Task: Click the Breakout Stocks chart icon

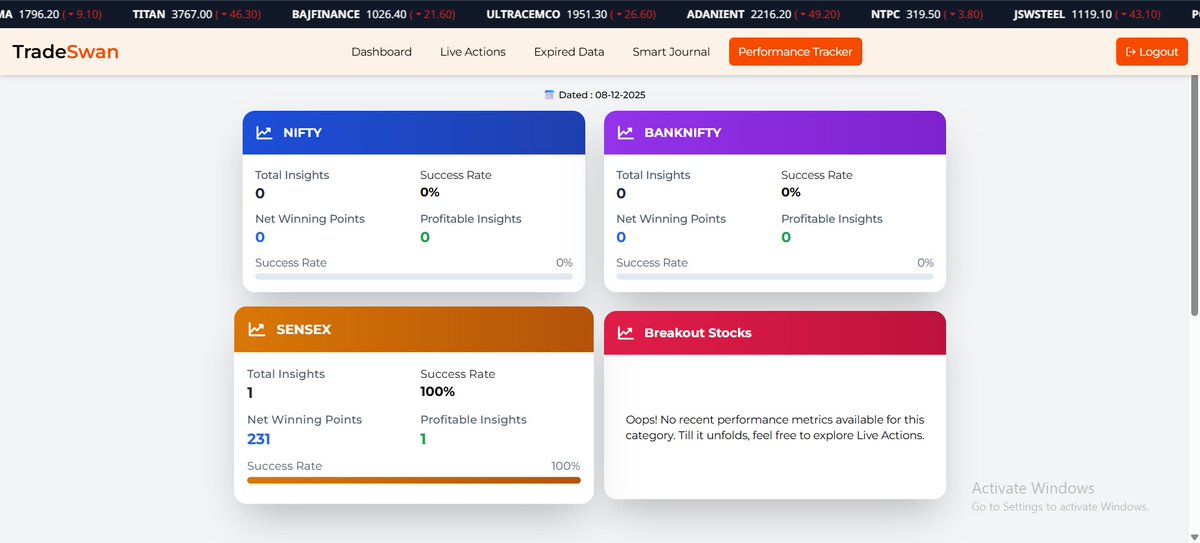Action: pyautogui.click(x=626, y=333)
